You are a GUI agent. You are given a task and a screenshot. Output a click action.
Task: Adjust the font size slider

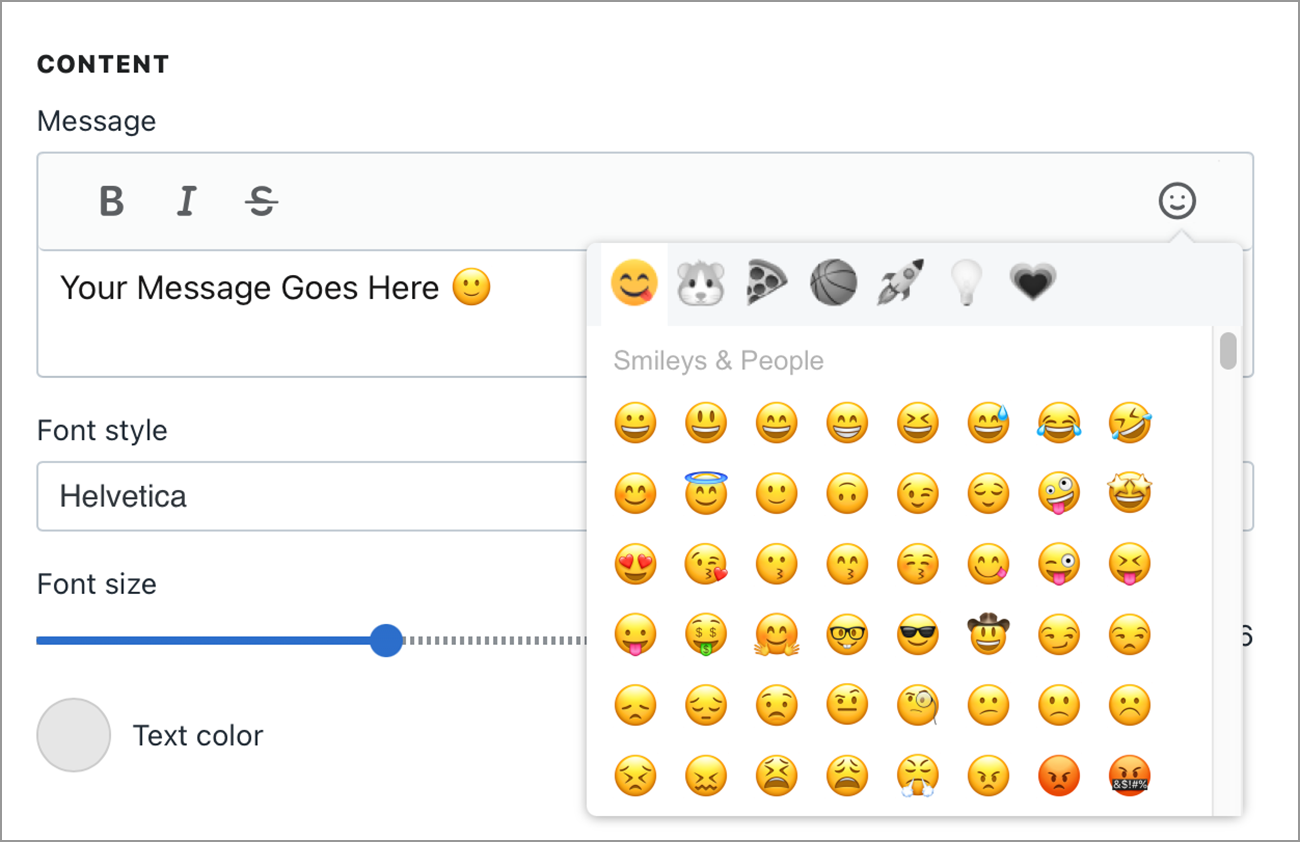(387, 640)
